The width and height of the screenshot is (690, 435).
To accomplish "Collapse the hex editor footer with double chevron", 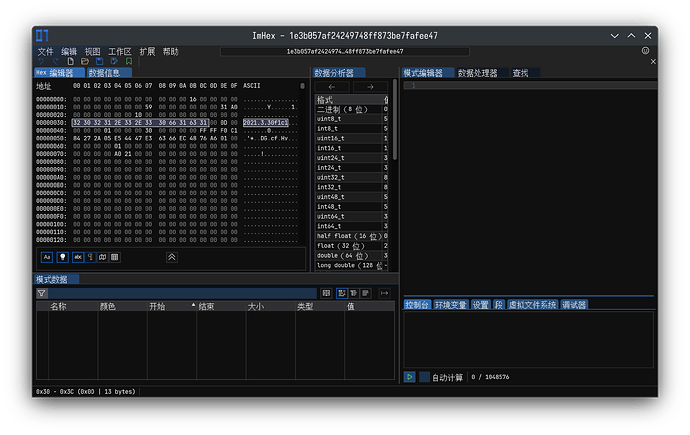I will (x=172, y=257).
